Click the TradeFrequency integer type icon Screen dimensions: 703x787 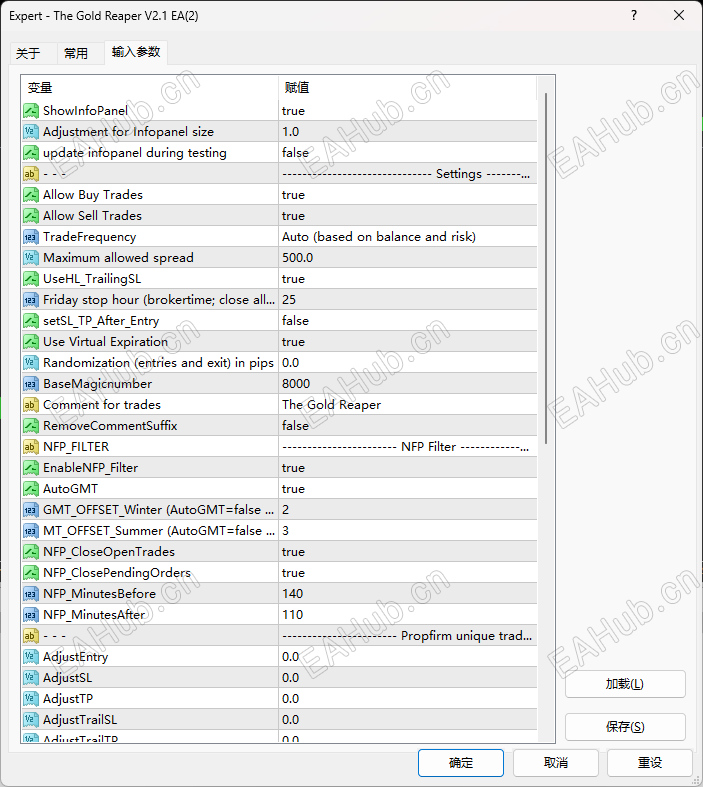pyautogui.click(x=31, y=237)
